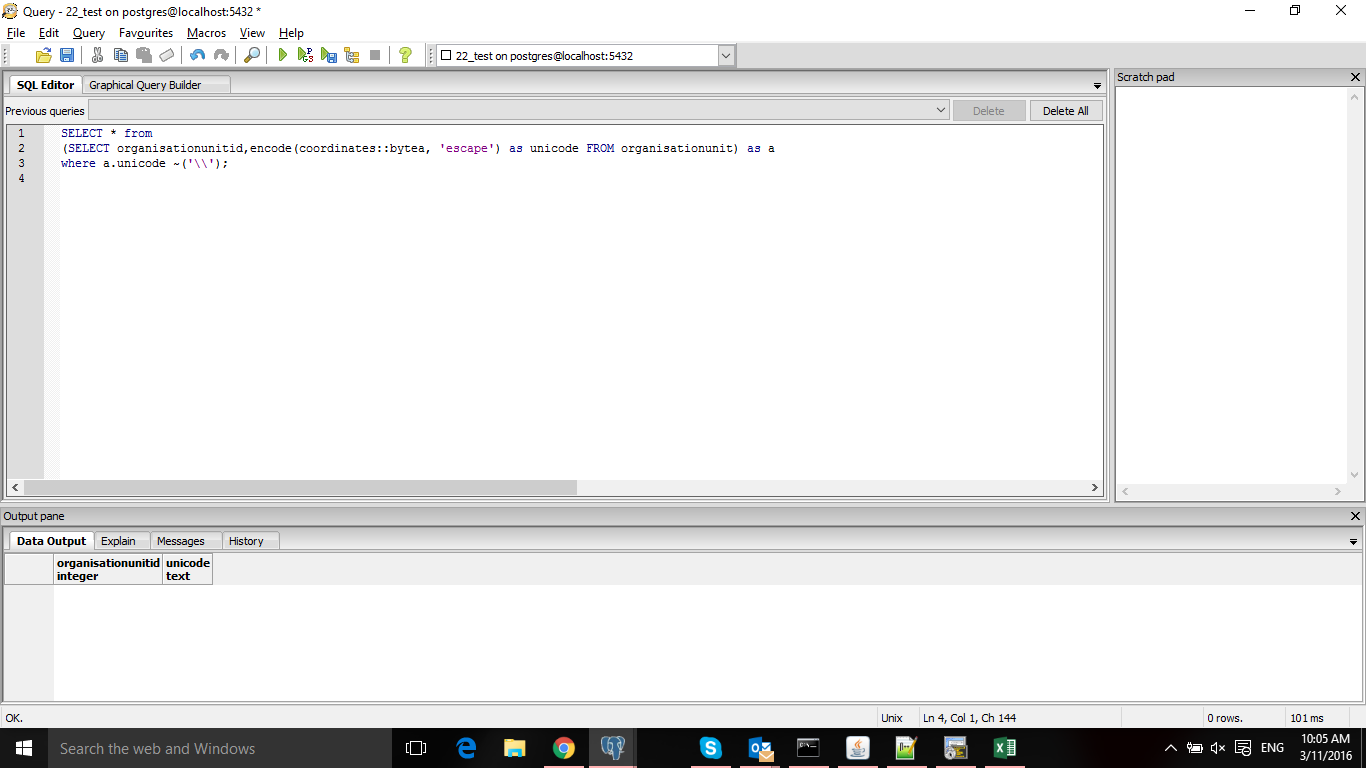Close the Scratch pad panel
Screen dimensions: 1366x768
(1355, 77)
